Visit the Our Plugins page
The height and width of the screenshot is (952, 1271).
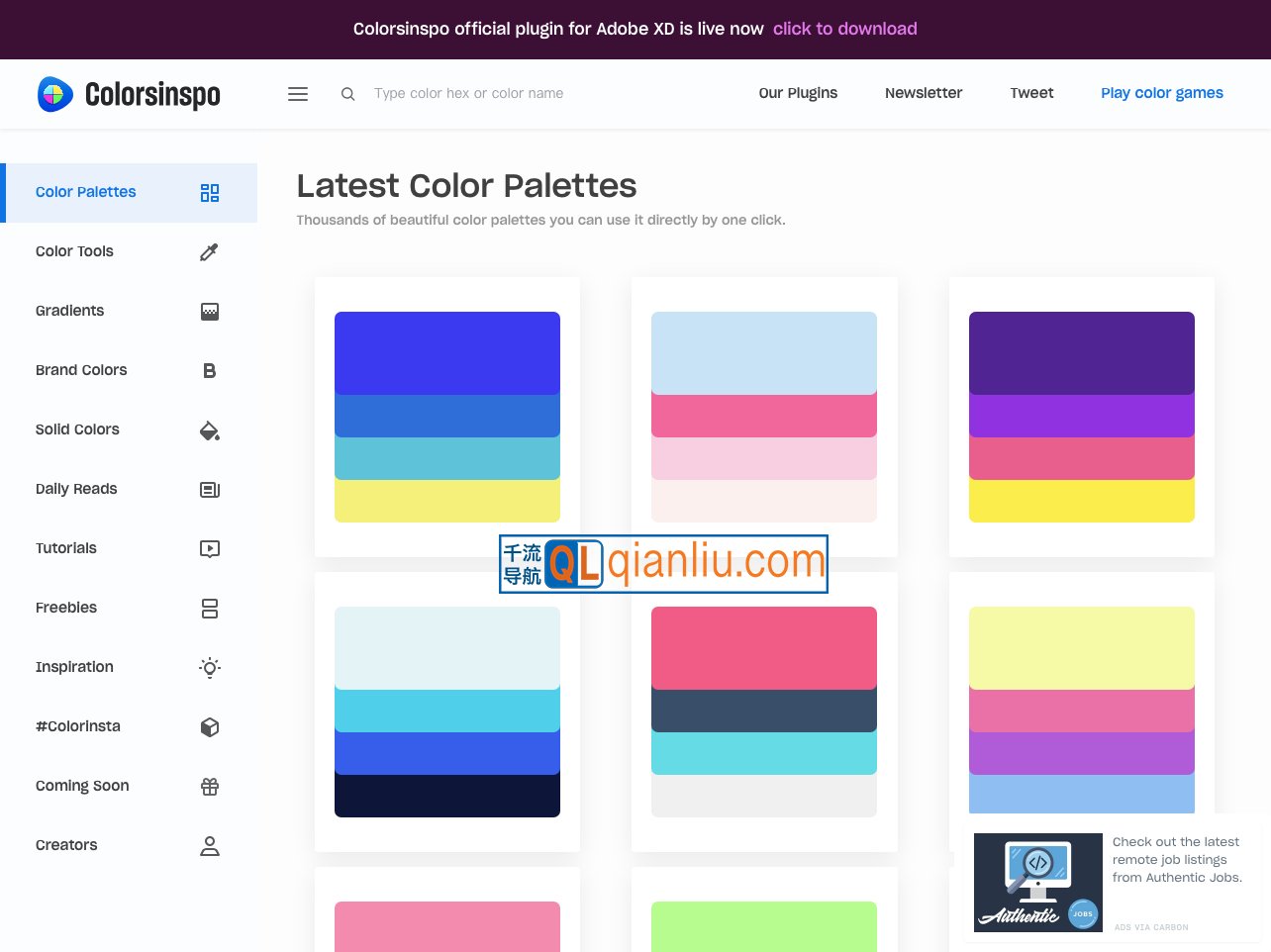coord(798,92)
